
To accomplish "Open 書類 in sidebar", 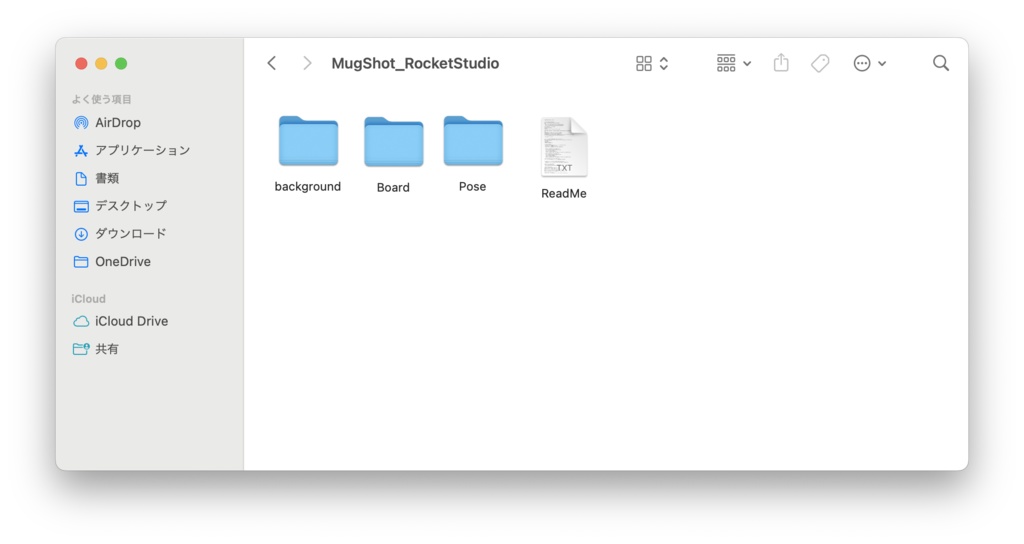I will click(107, 178).
